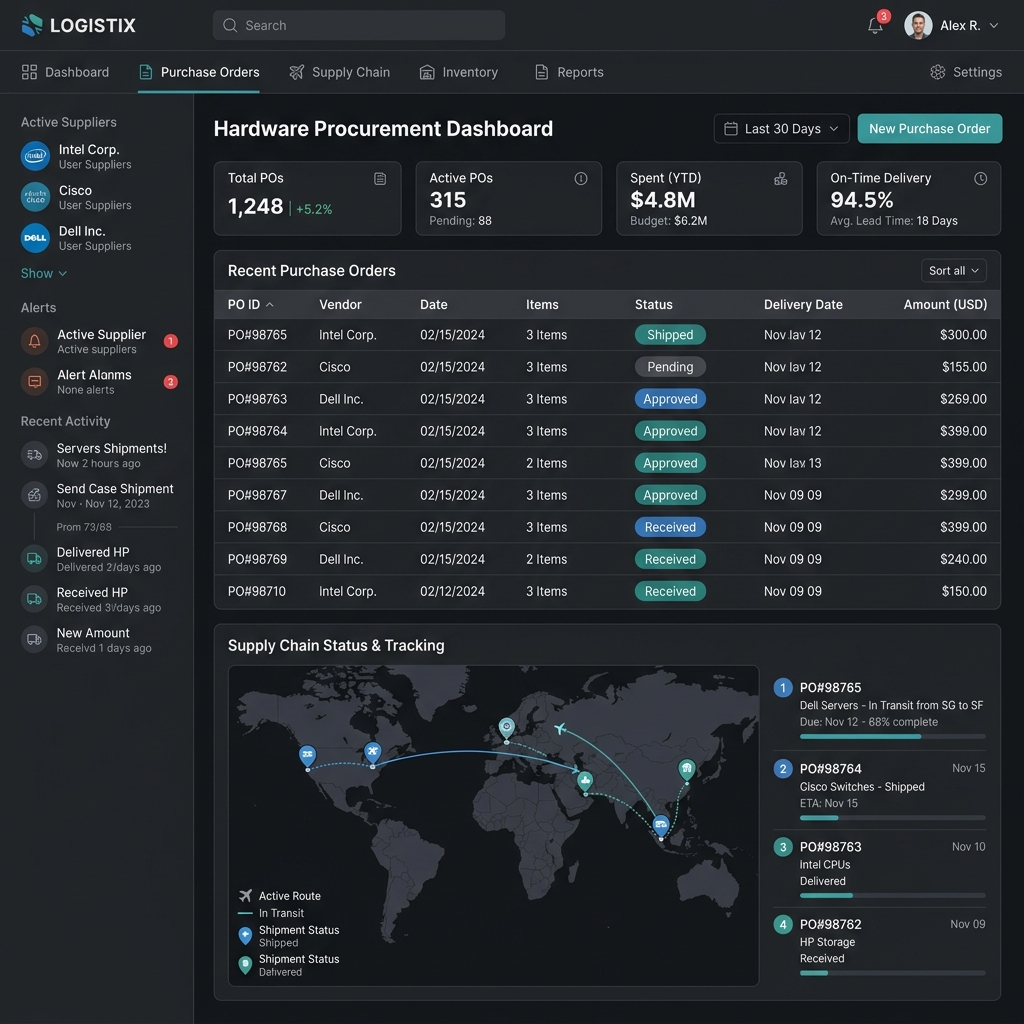Viewport: 1024px width, 1024px height.
Task: Open the Active Supplier alert badge
Action: (170, 341)
